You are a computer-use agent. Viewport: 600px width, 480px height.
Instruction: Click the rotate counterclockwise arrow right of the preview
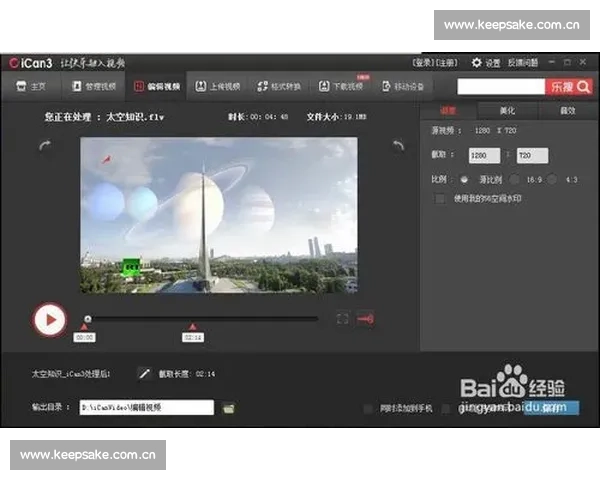click(398, 146)
